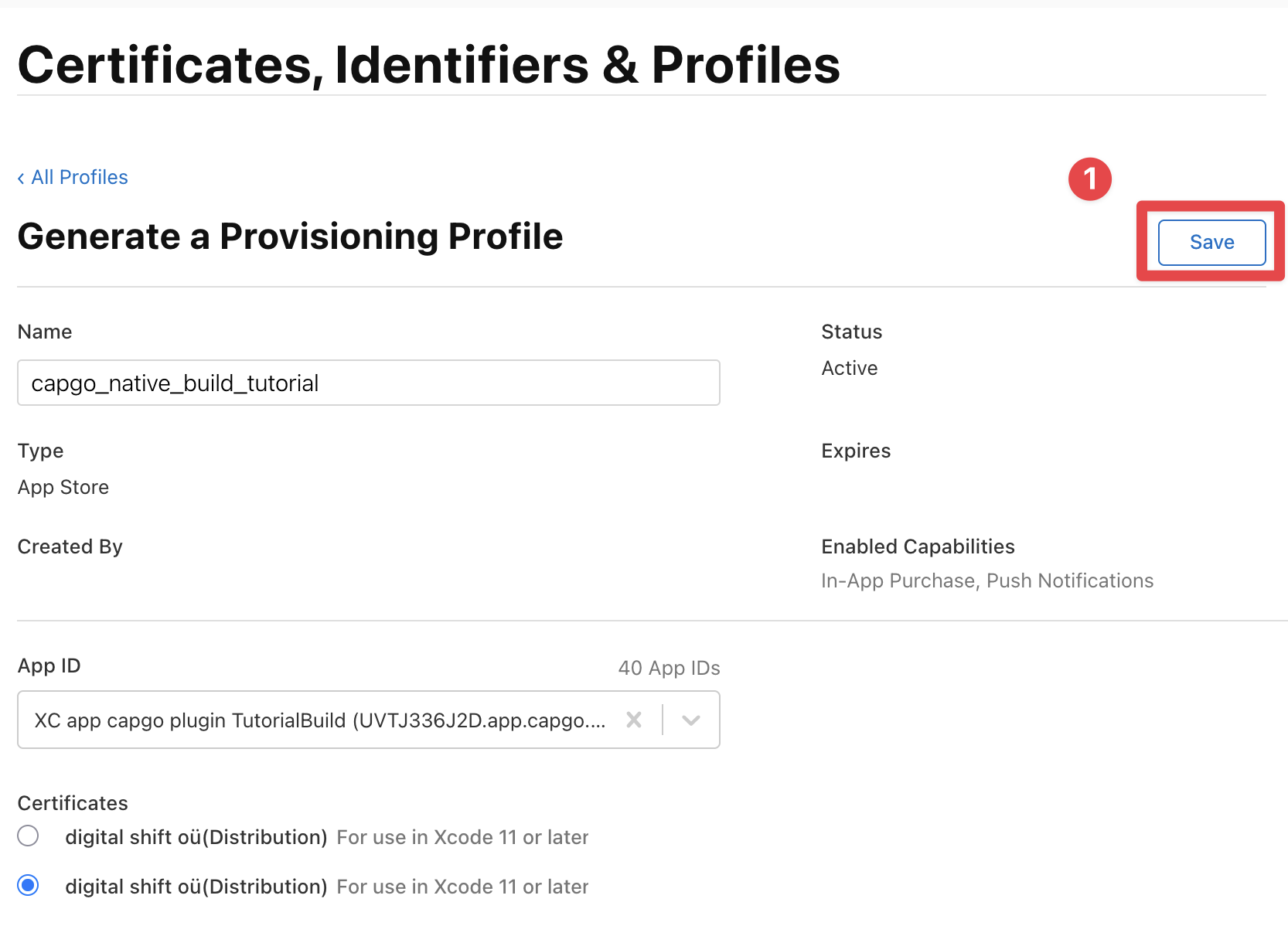Click the Enabled Capabilities heading
1288x926 pixels.
point(918,546)
